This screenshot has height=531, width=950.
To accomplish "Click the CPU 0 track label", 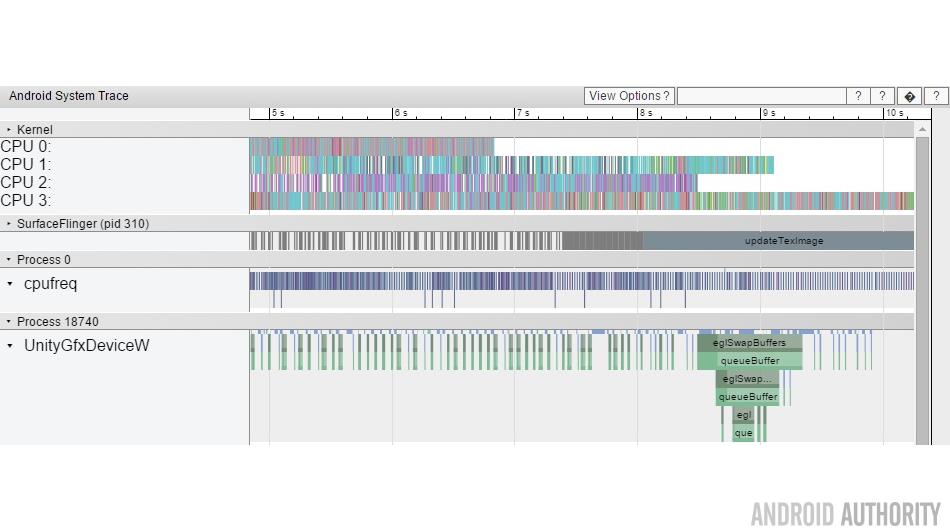I will click(25, 147).
